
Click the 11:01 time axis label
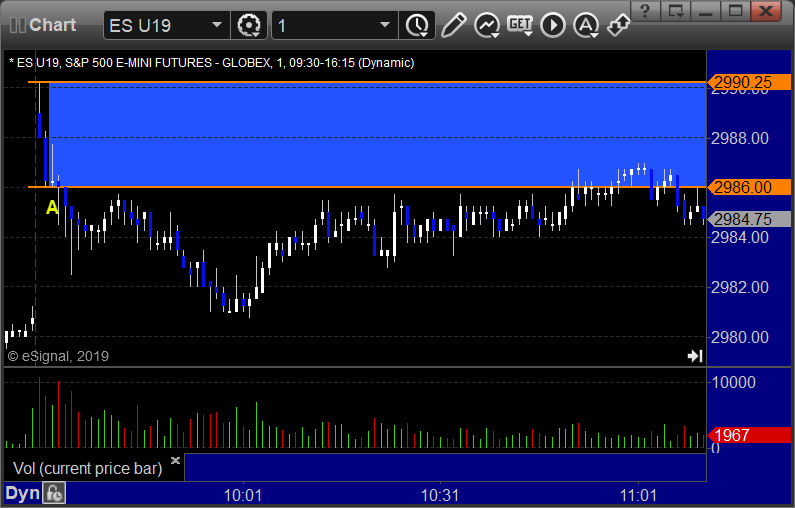(638, 495)
